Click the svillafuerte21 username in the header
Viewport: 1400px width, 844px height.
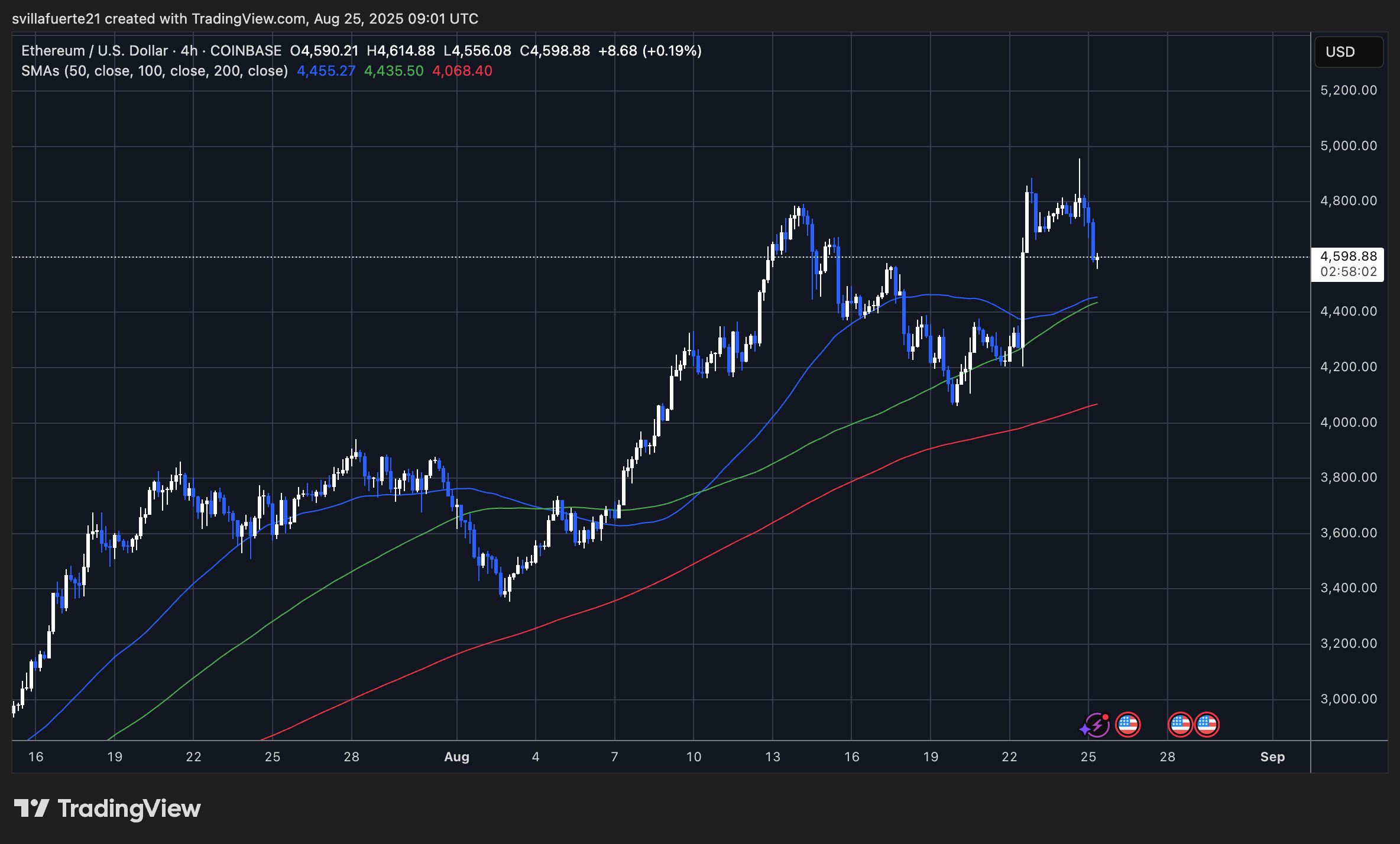[x=56, y=18]
